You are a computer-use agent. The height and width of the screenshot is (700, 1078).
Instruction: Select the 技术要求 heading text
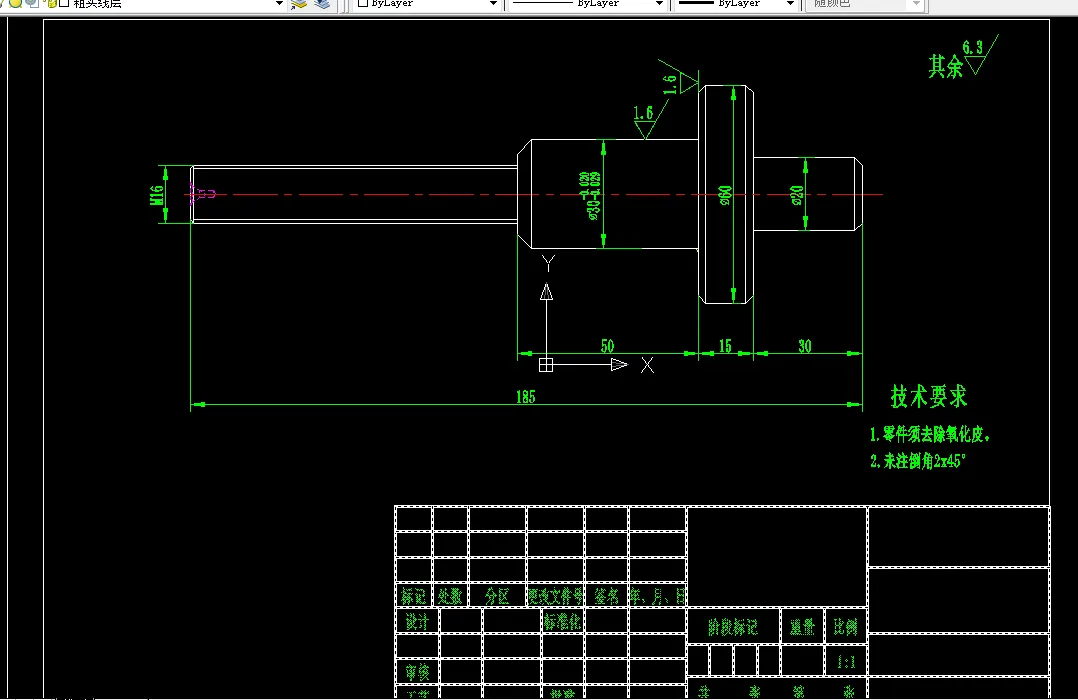click(x=929, y=397)
